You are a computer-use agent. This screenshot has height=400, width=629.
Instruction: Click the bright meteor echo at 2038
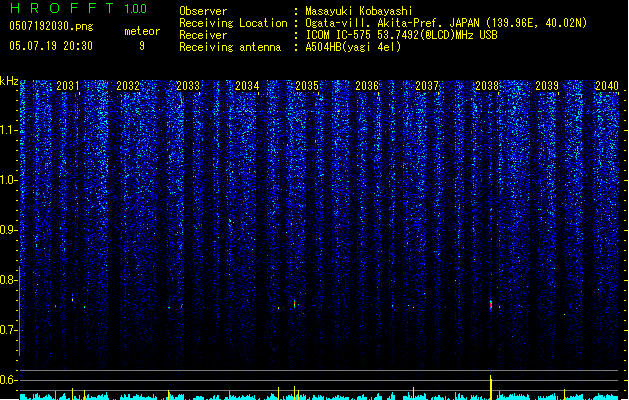491,305
